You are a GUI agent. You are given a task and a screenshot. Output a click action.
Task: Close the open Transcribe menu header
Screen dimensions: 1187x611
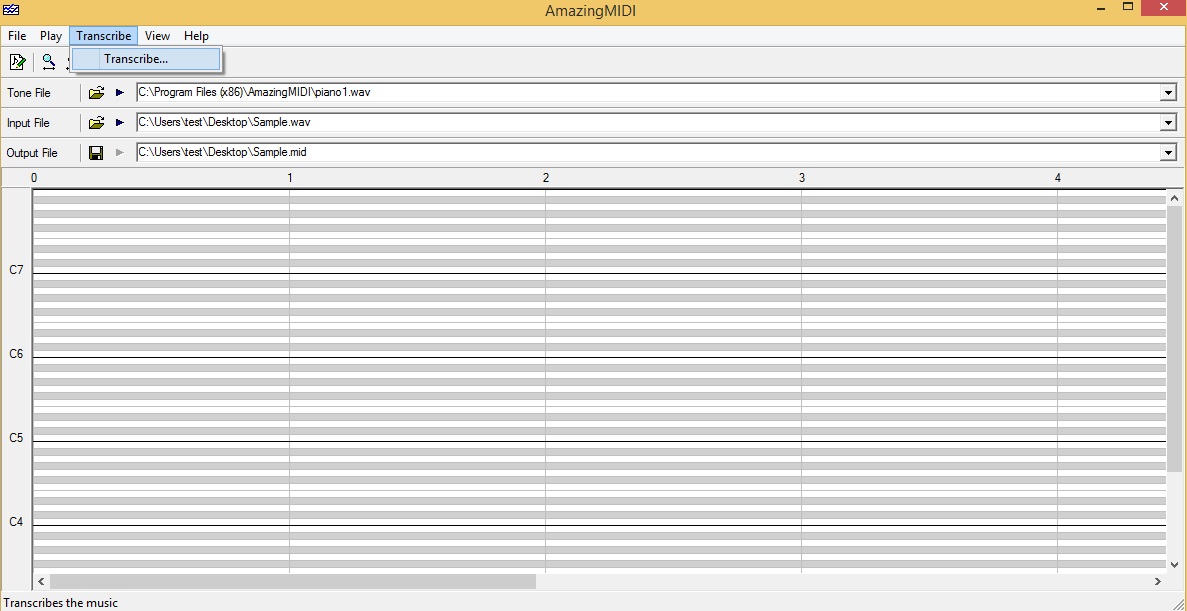coord(104,36)
